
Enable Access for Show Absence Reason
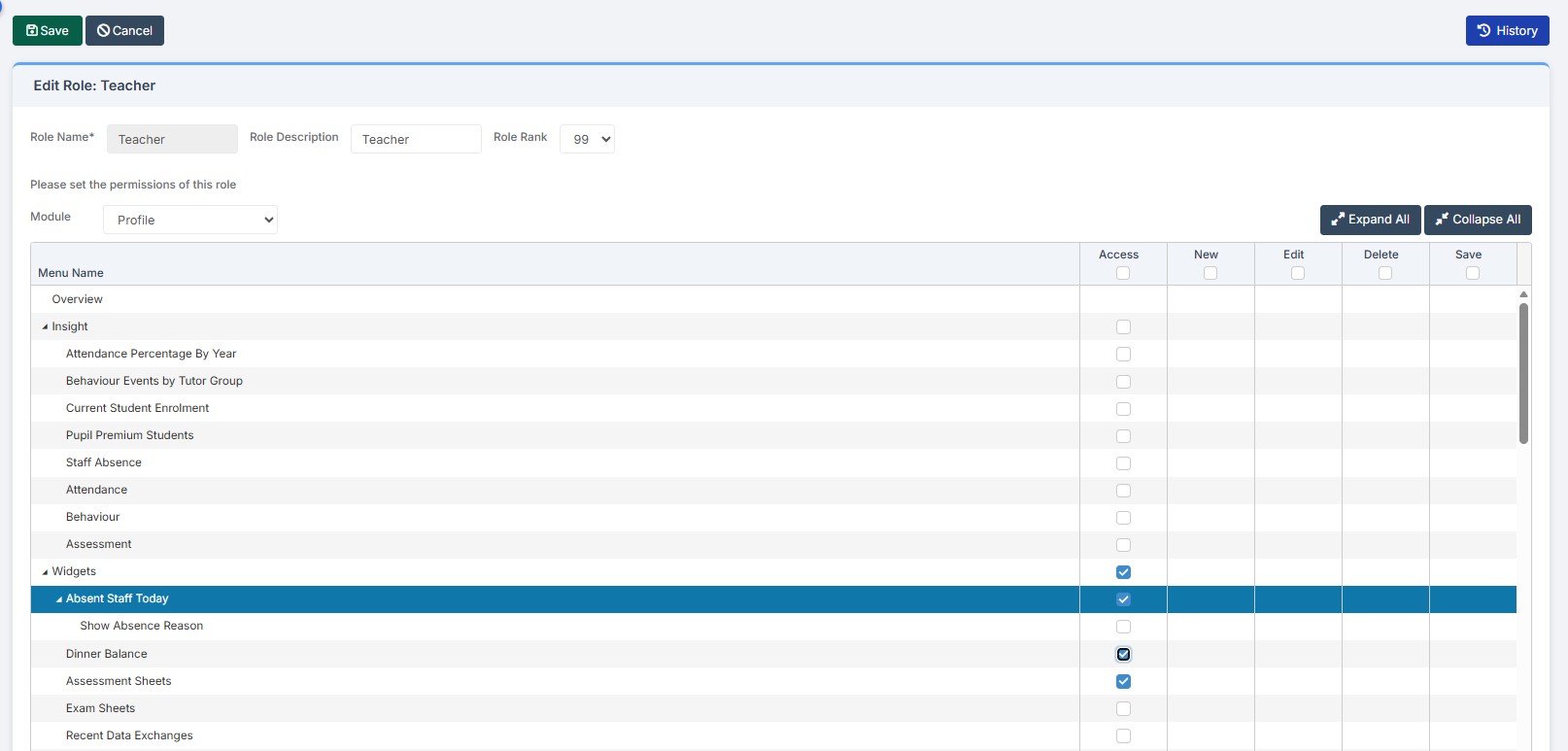[x=1123, y=627]
